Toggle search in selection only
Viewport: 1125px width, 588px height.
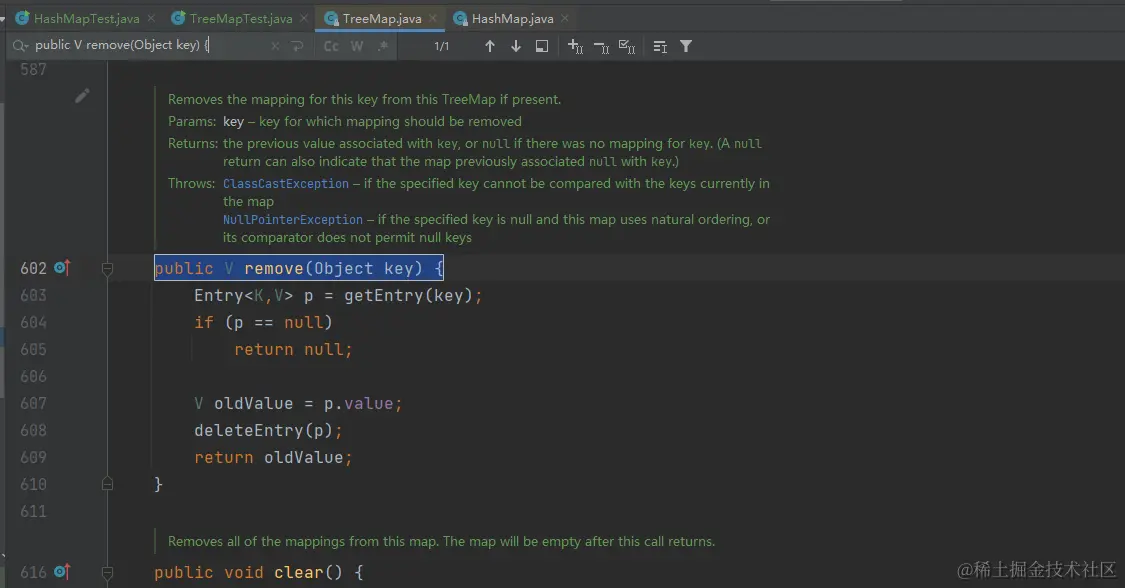coord(660,47)
